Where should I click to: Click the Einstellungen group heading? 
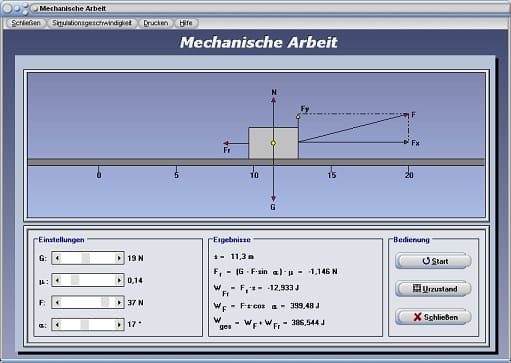point(61,240)
